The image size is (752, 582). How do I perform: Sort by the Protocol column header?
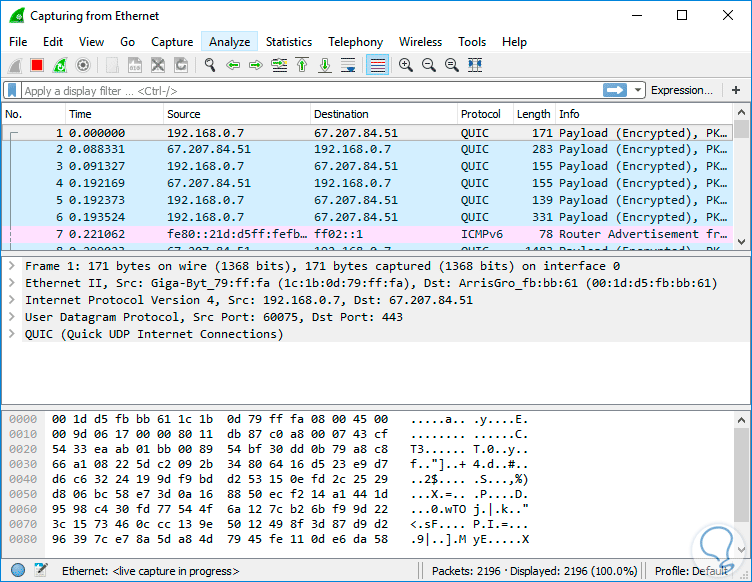(485, 114)
